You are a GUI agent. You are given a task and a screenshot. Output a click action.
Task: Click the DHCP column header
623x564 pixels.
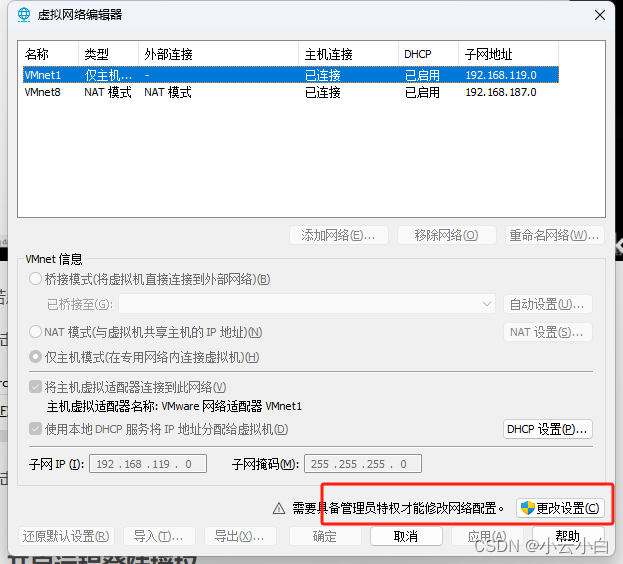pos(428,54)
